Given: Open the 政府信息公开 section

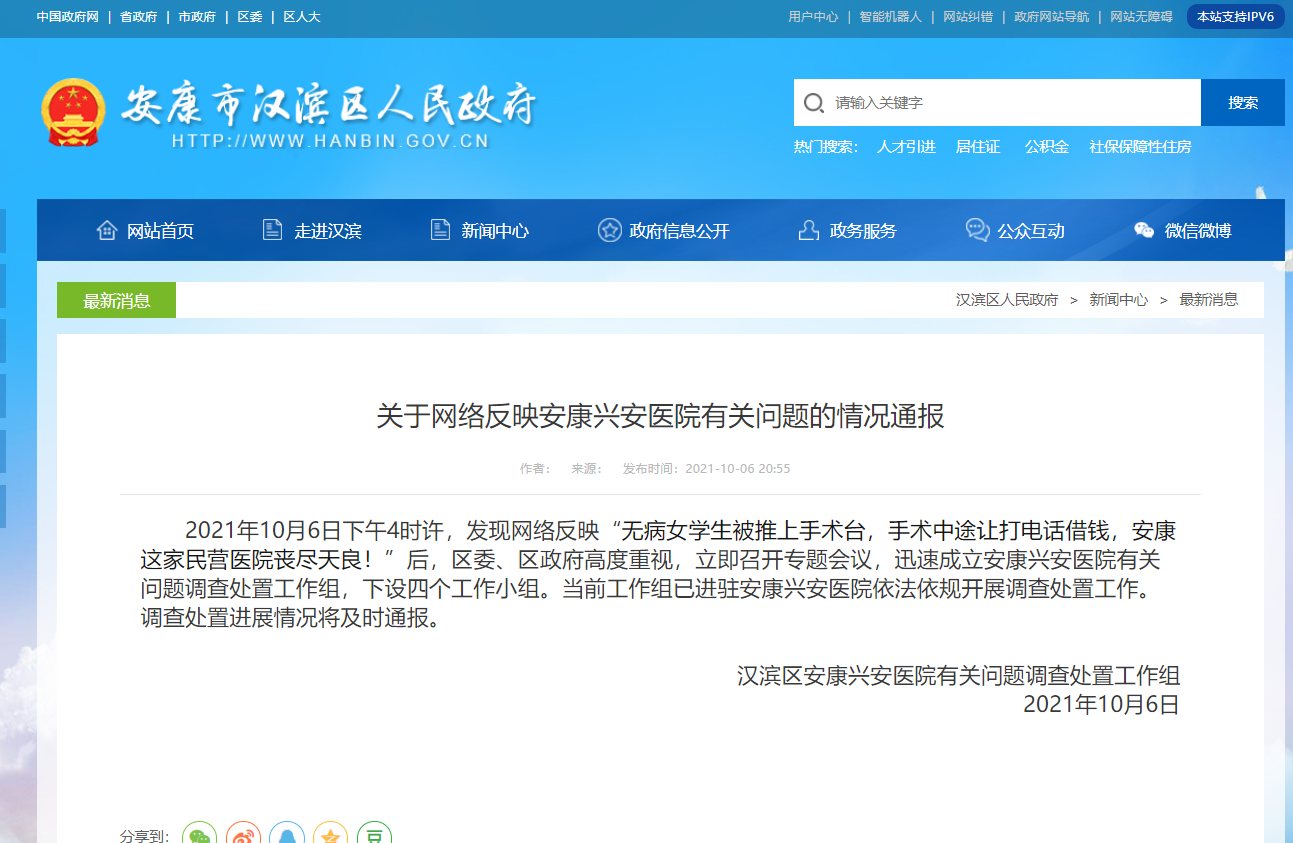Looking at the screenshot, I should pos(664,231).
